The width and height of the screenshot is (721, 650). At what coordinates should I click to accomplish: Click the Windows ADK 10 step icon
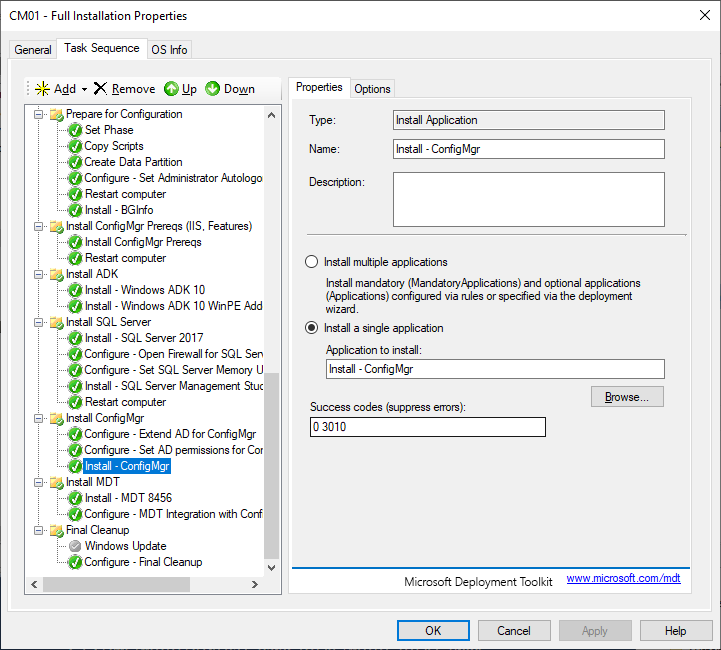click(75, 290)
